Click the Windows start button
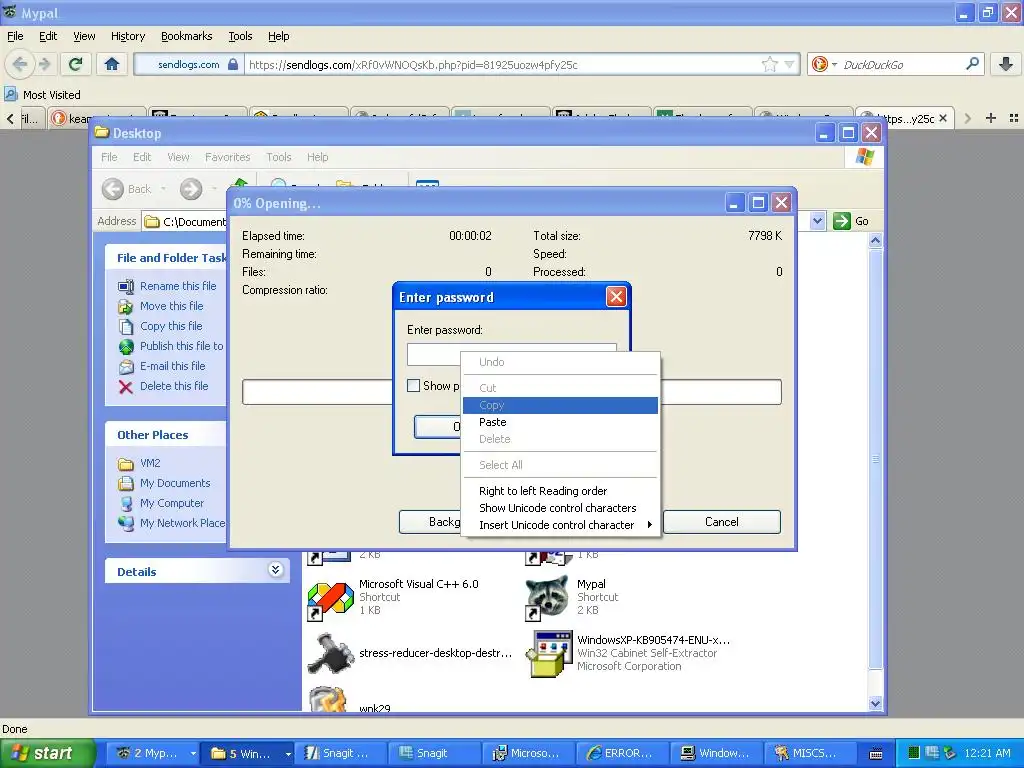Viewport: 1024px width, 768px height. pos(46,753)
